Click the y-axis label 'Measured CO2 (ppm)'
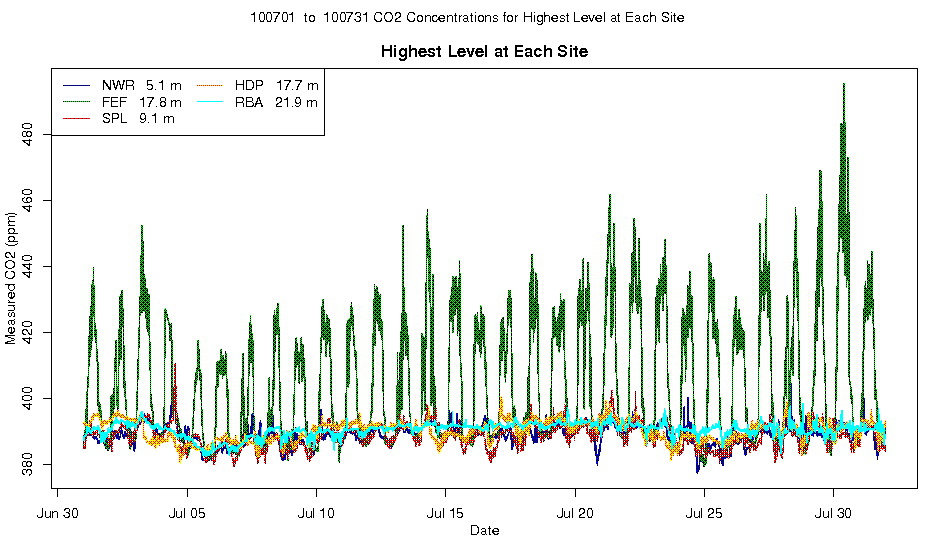The image size is (936, 540). (x=11, y=278)
